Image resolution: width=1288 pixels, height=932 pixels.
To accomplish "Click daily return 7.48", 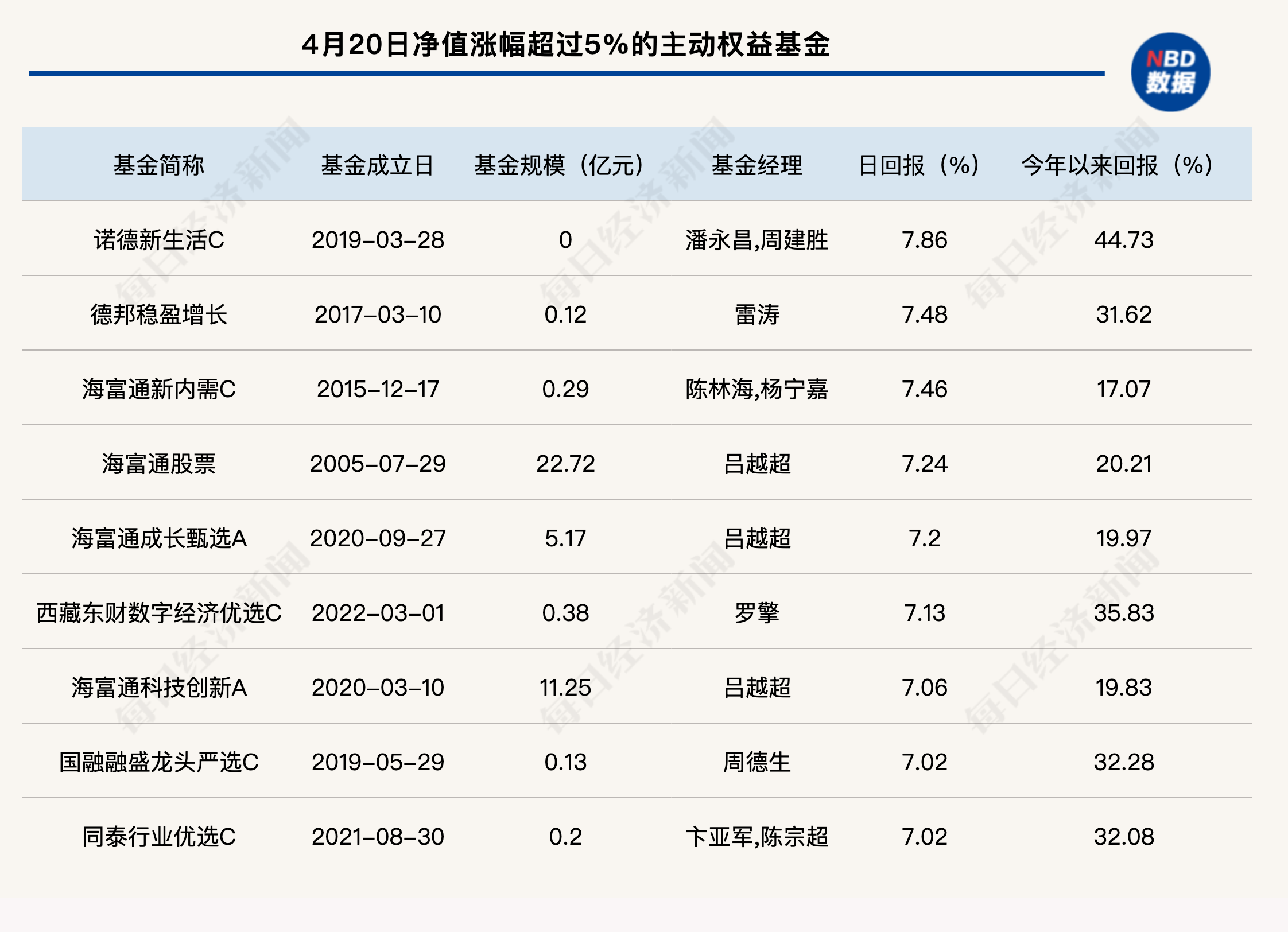I will 925,314.
